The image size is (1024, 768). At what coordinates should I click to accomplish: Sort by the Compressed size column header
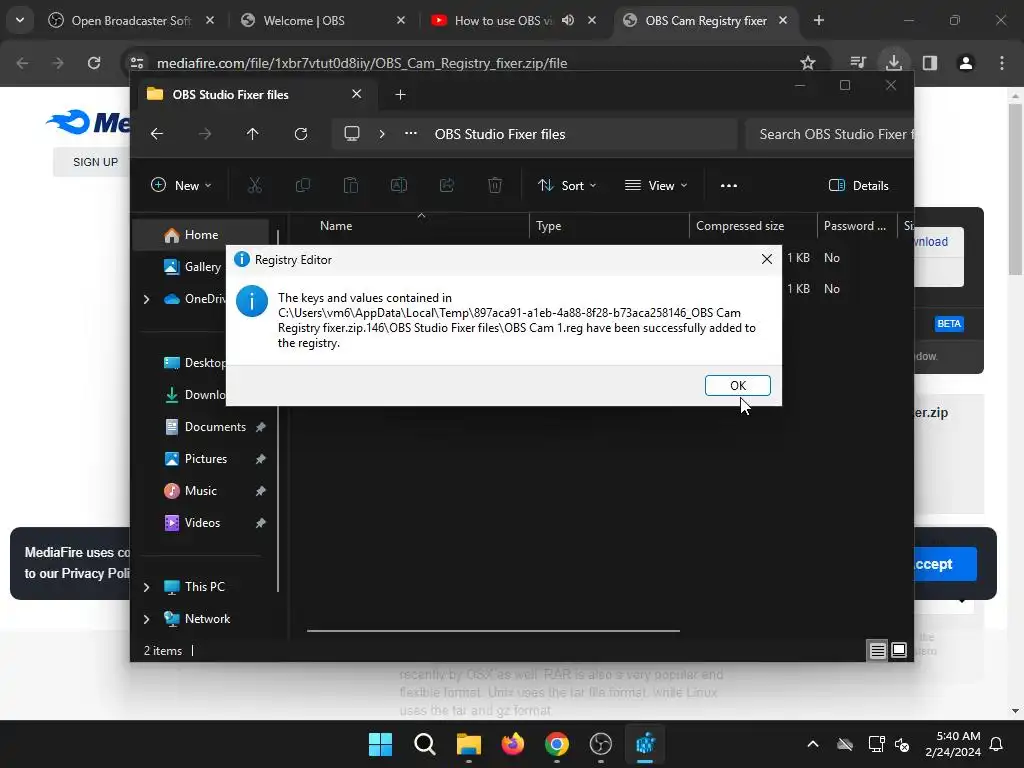coord(754,226)
